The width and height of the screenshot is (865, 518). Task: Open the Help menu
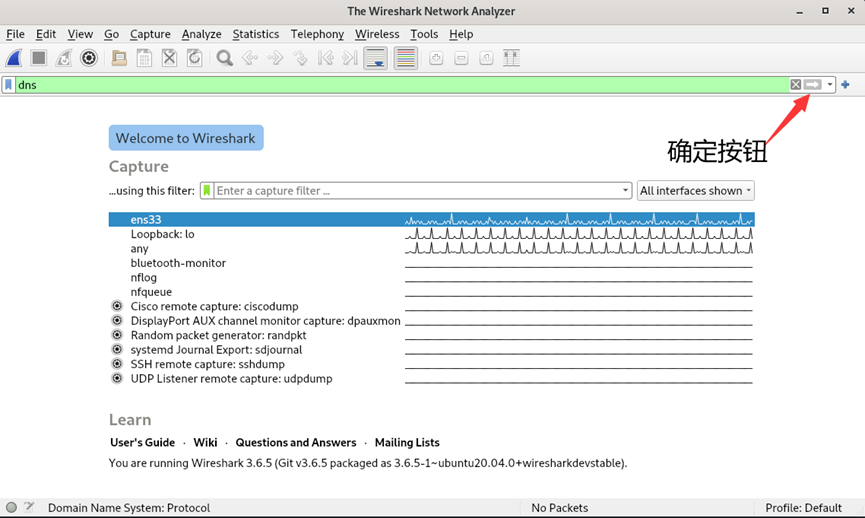461,34
